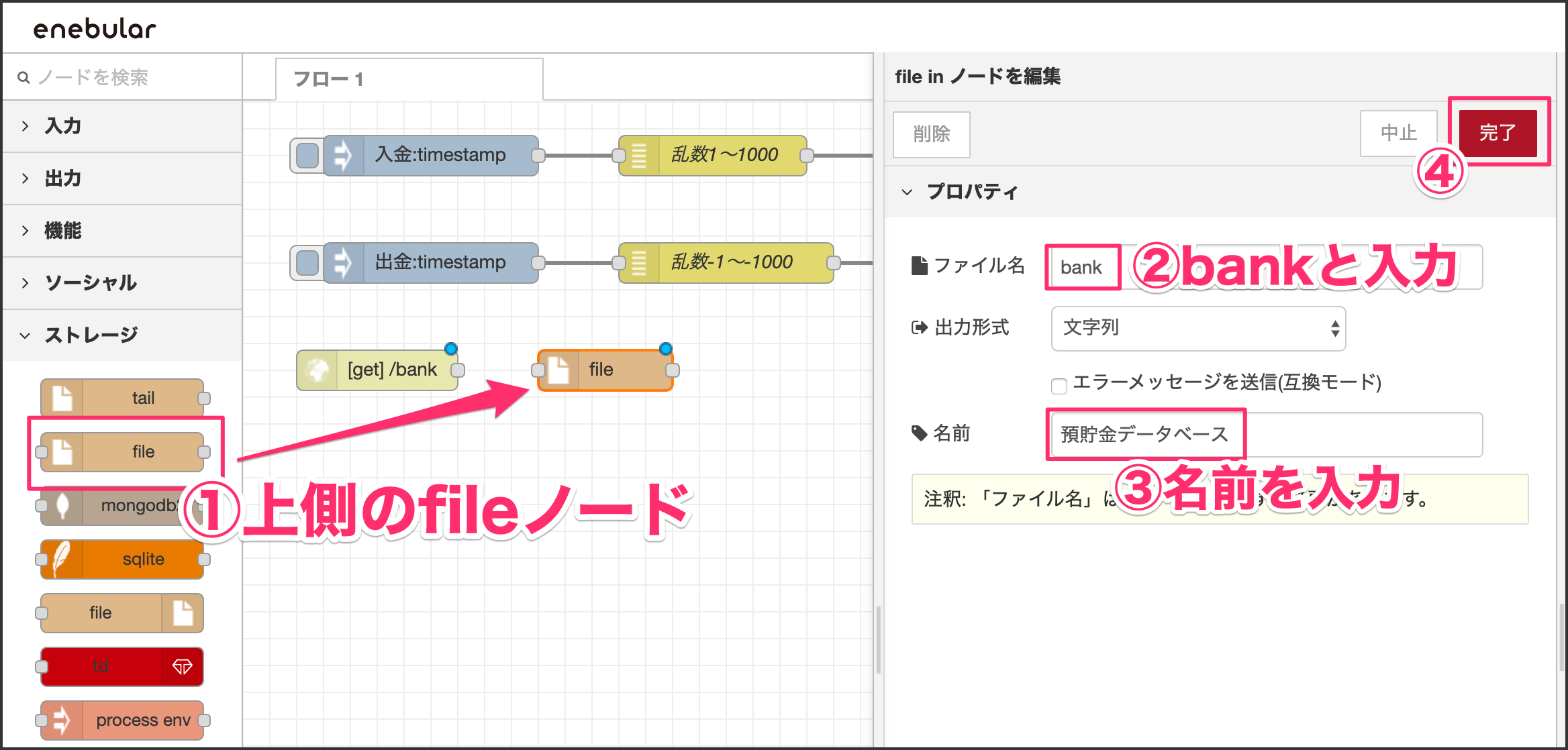Click the globe icon on [get] /bank node
This screenshot has width=1568, height=750.
pos(317,370)
